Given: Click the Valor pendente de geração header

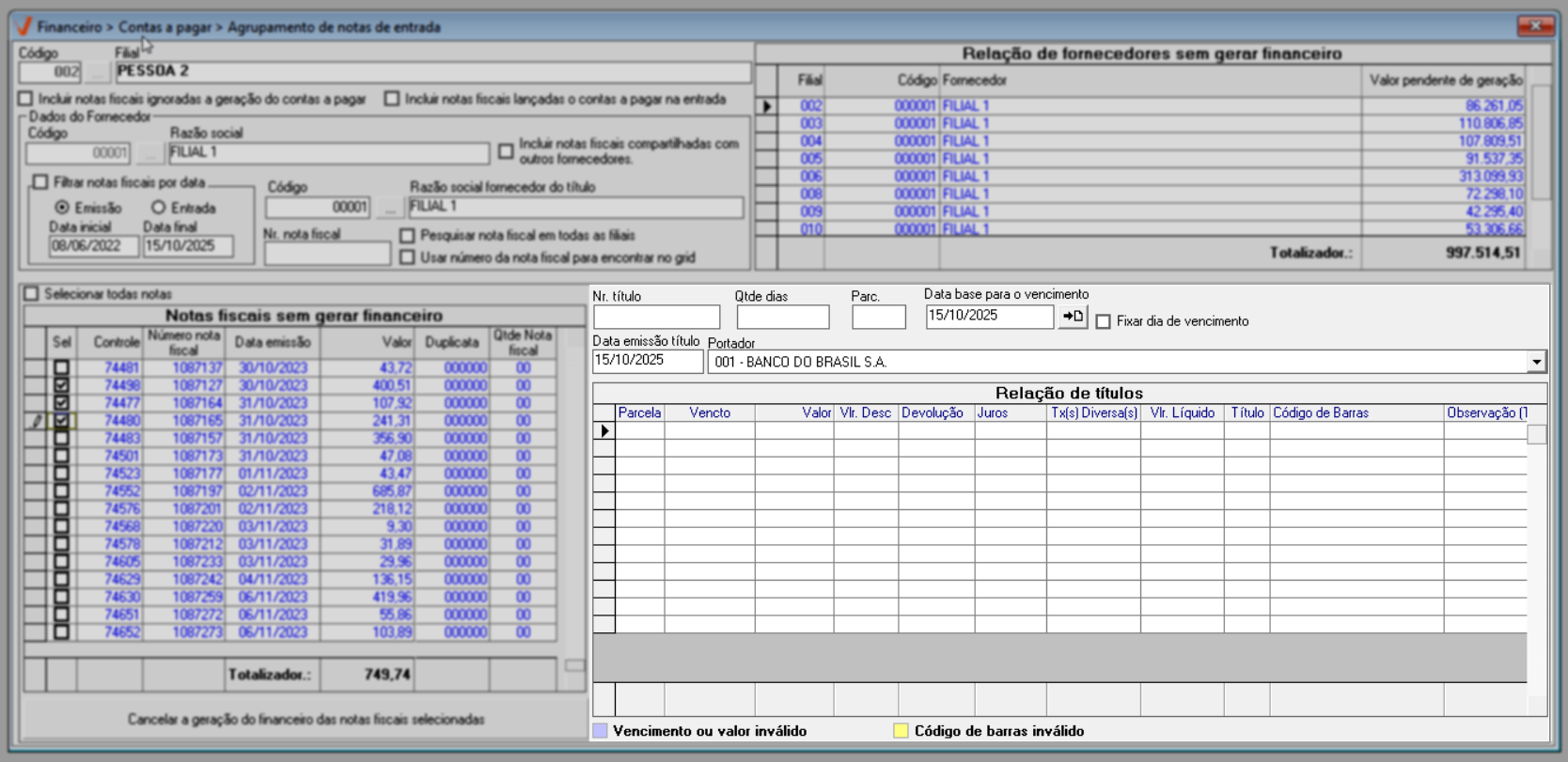Looking at the screenshot, I should 1445,81.
